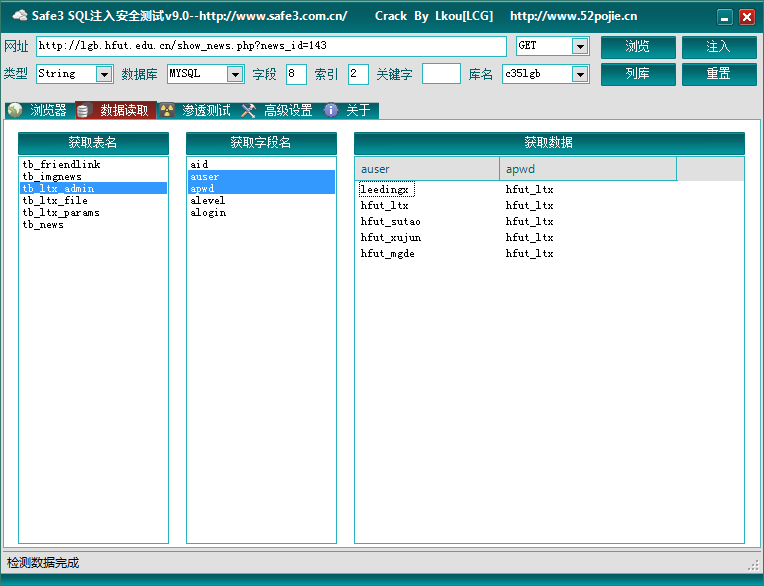Select field alevel
764x586 pixels.
pyautogui.click(x=261, y=200)
